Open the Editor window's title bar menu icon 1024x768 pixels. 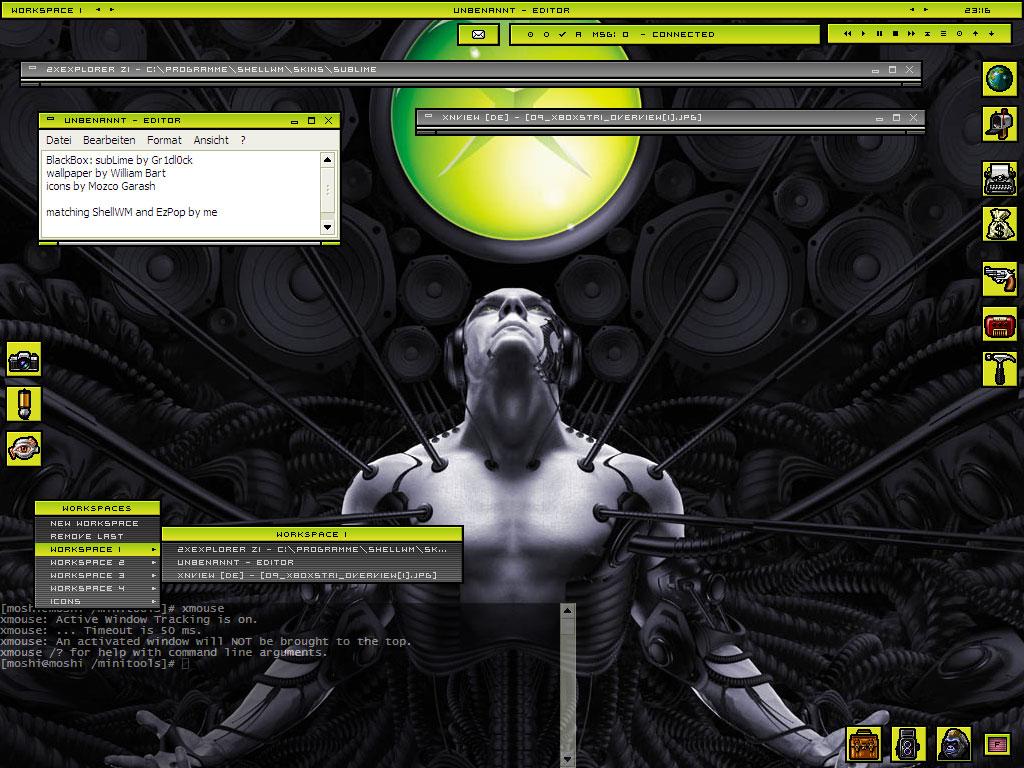51,120
